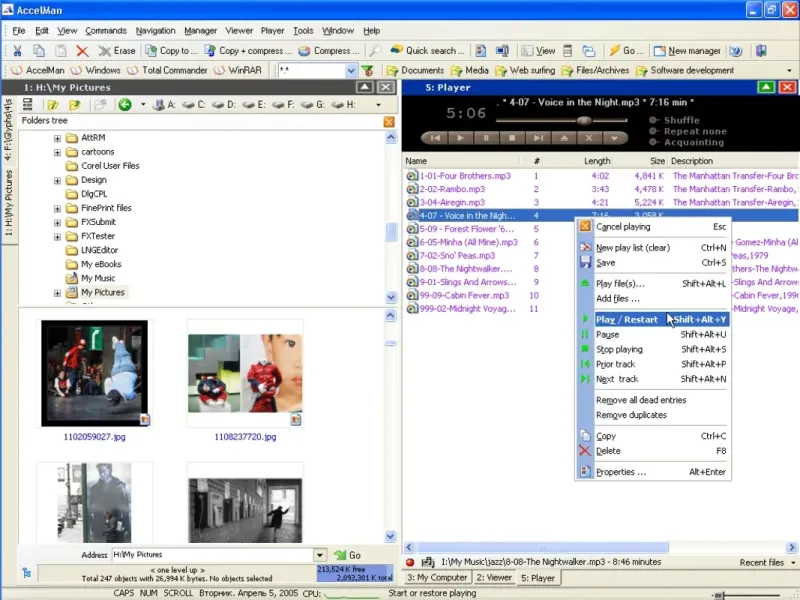Screen dimensions: 800x600
Task: Click the Go button beside address
Action: coord(347,555)
